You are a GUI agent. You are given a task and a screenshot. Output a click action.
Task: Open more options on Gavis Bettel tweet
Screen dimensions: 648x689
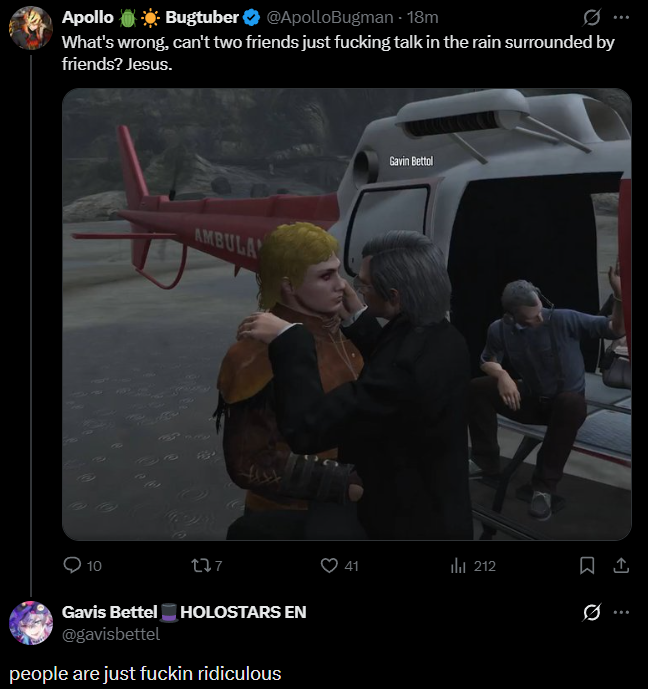(621, 612)
